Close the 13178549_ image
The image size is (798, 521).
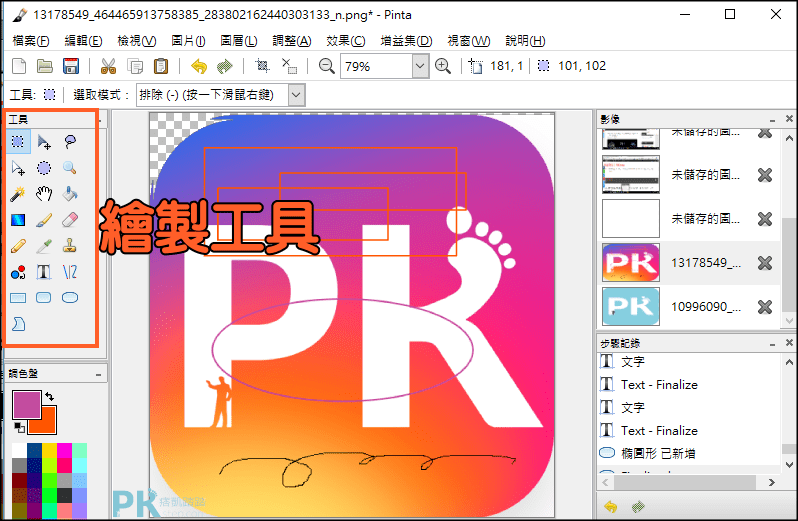pos(764,263)
